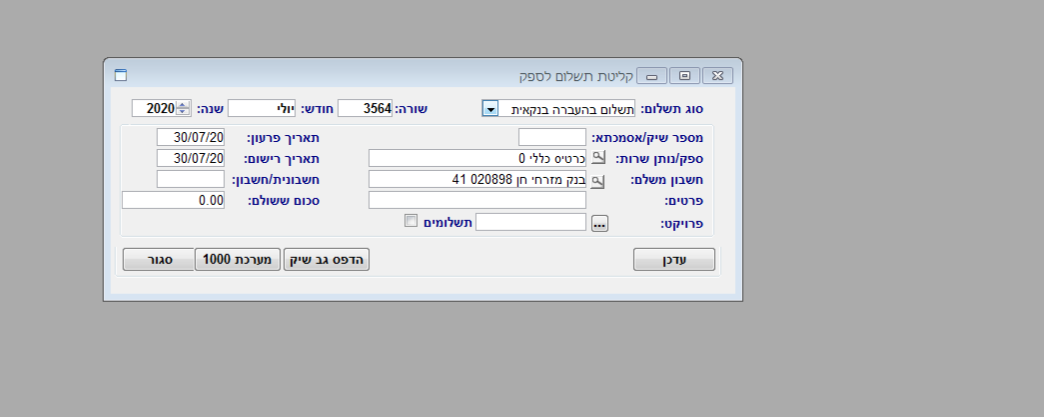Expand the סוג תשלום dropdown arrow
The image size is (1045, 417).
[490, 108]
